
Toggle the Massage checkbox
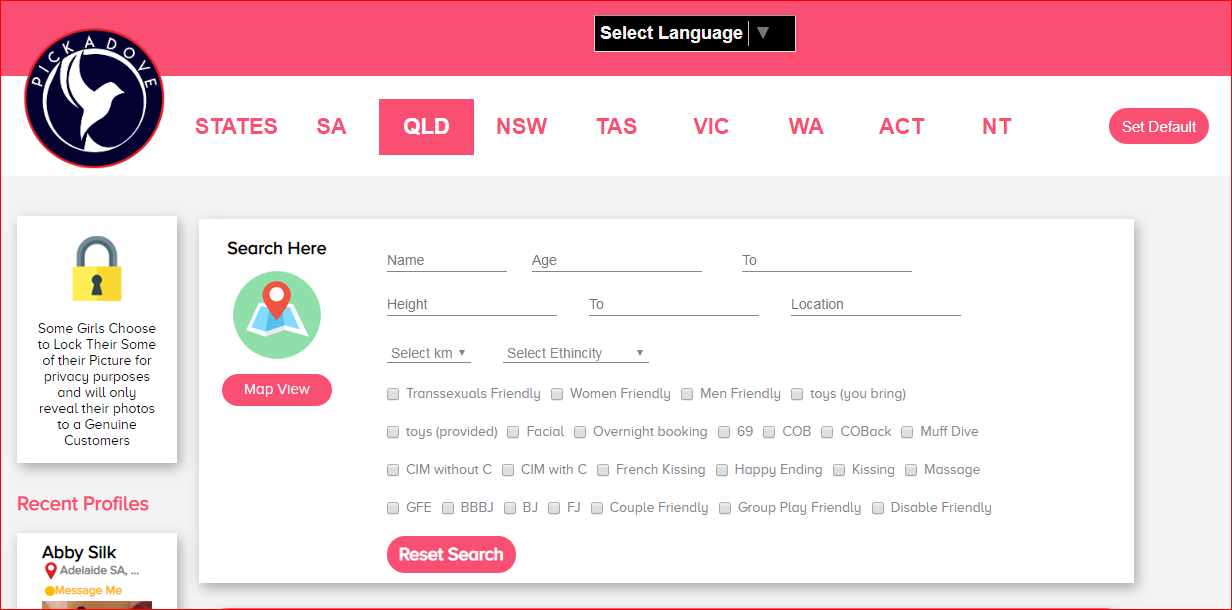(911, 470)
